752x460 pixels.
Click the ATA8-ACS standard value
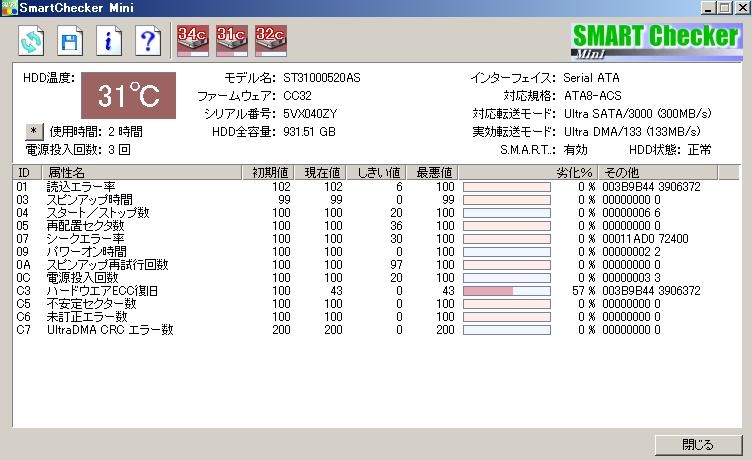(x=593, y=95)
